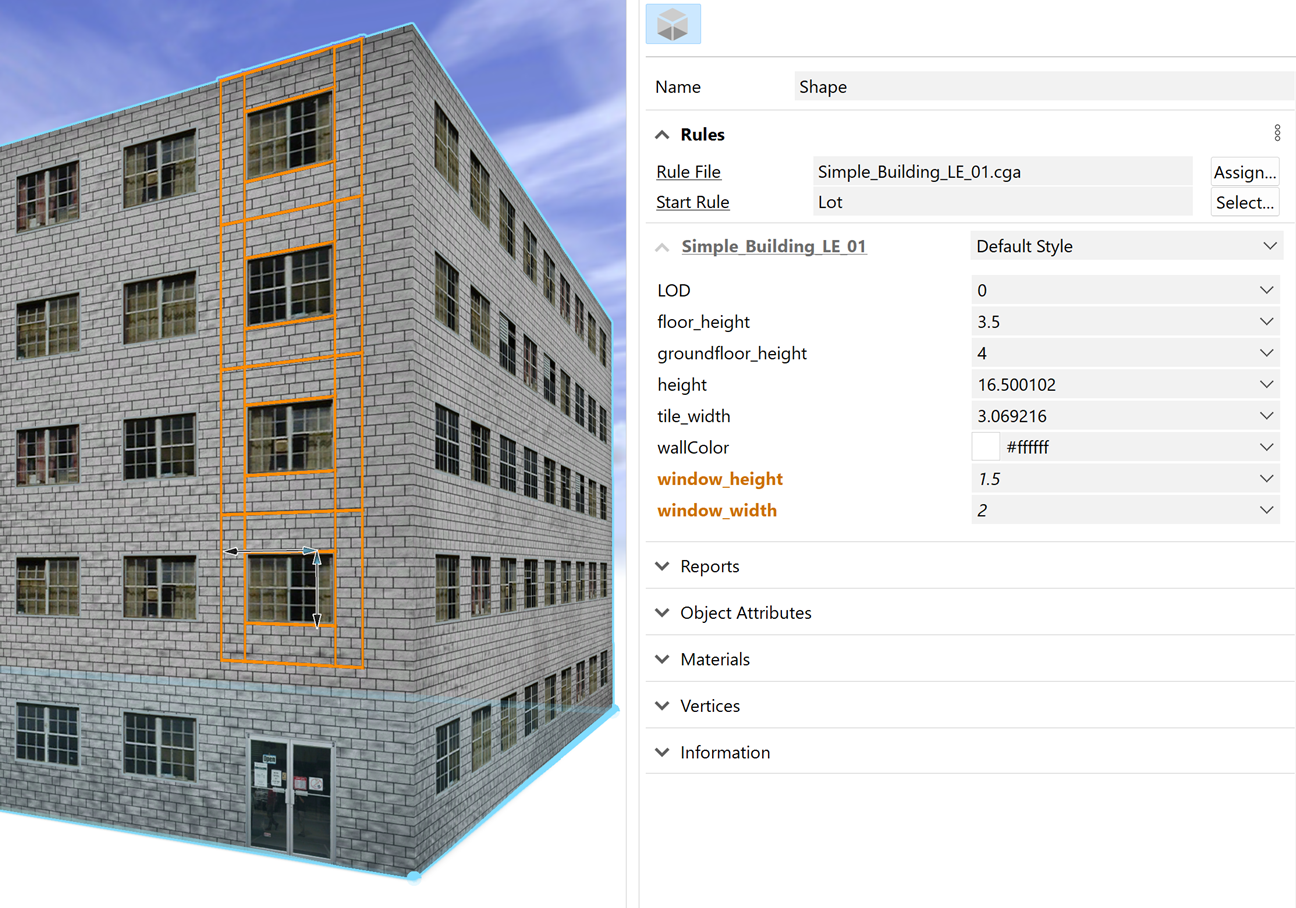1296x908 pixels.
Task: Click the Rule File link label
Action: tap(688, 172)
